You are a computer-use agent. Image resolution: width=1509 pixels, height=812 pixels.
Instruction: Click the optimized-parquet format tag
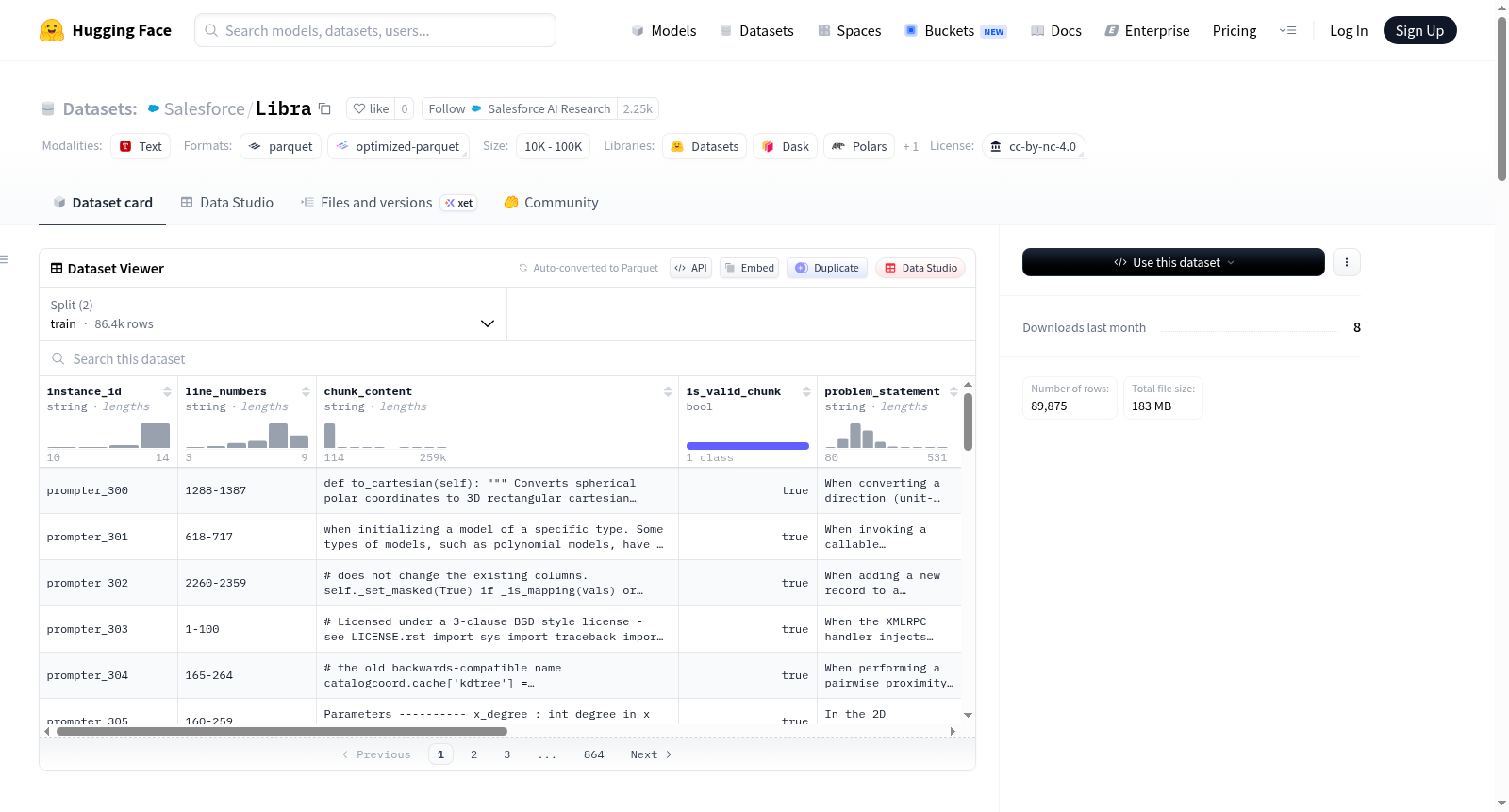pos(398,146)
